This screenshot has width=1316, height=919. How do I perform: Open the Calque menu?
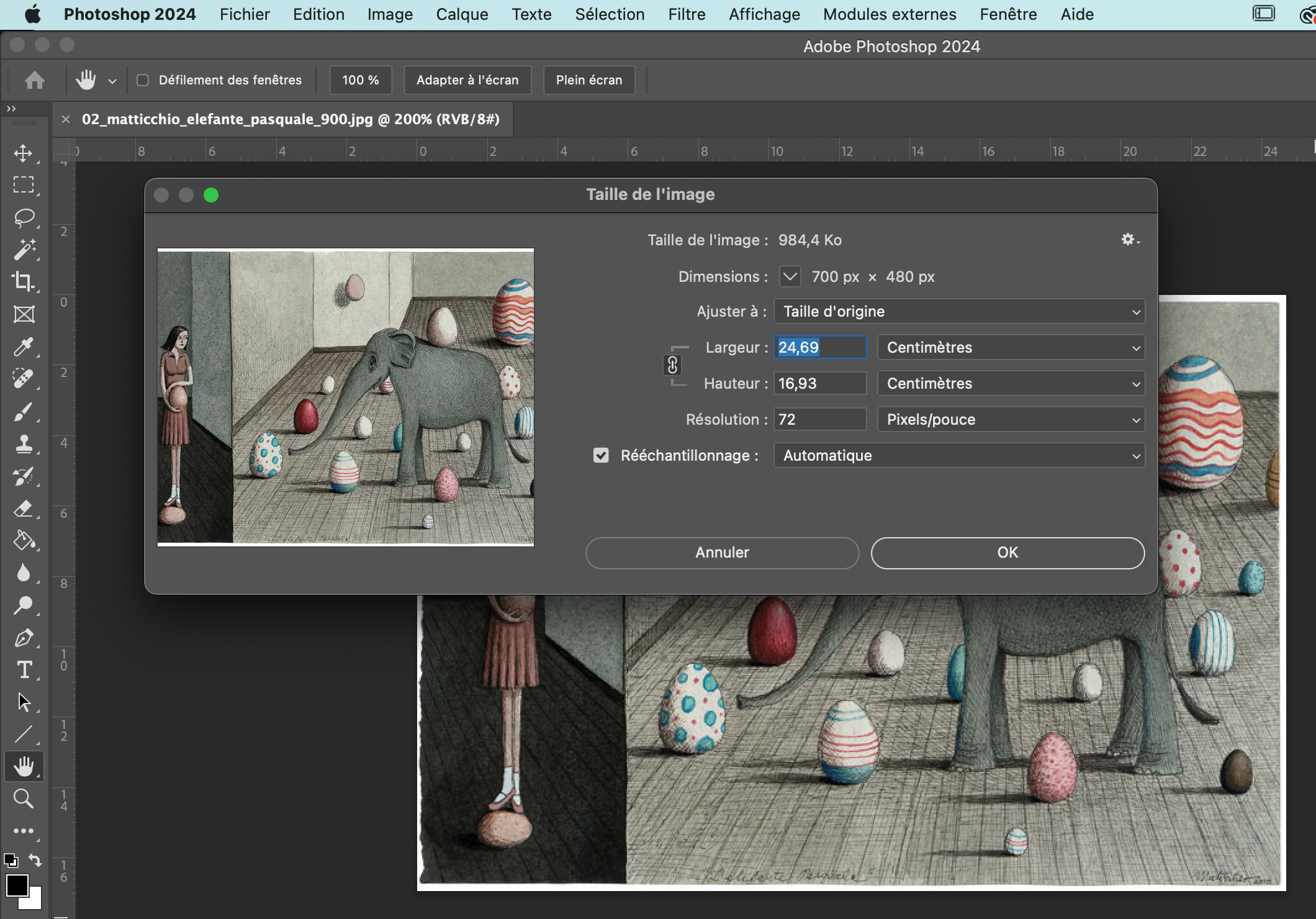(x=462, y=14)
